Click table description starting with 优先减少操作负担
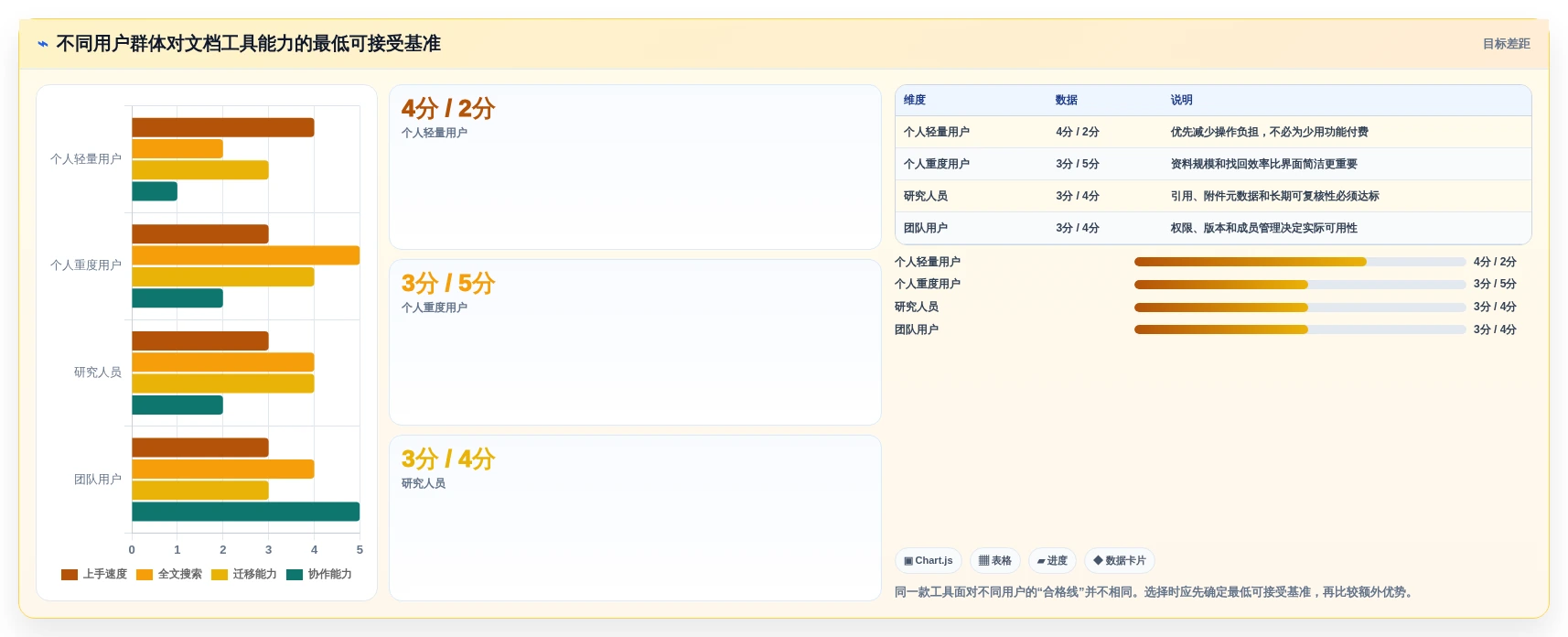 tap(1270, 133)
